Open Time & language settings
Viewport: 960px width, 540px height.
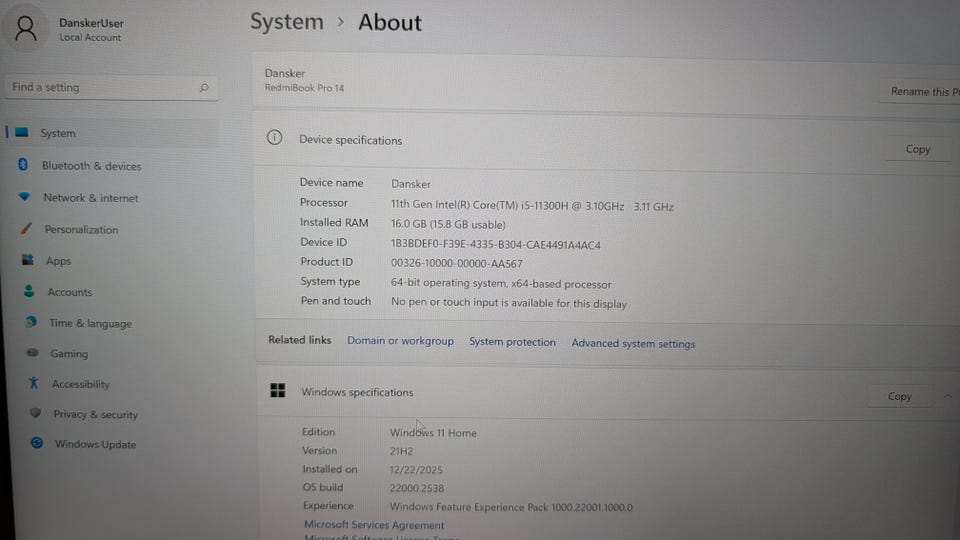(x=91, y=323)
